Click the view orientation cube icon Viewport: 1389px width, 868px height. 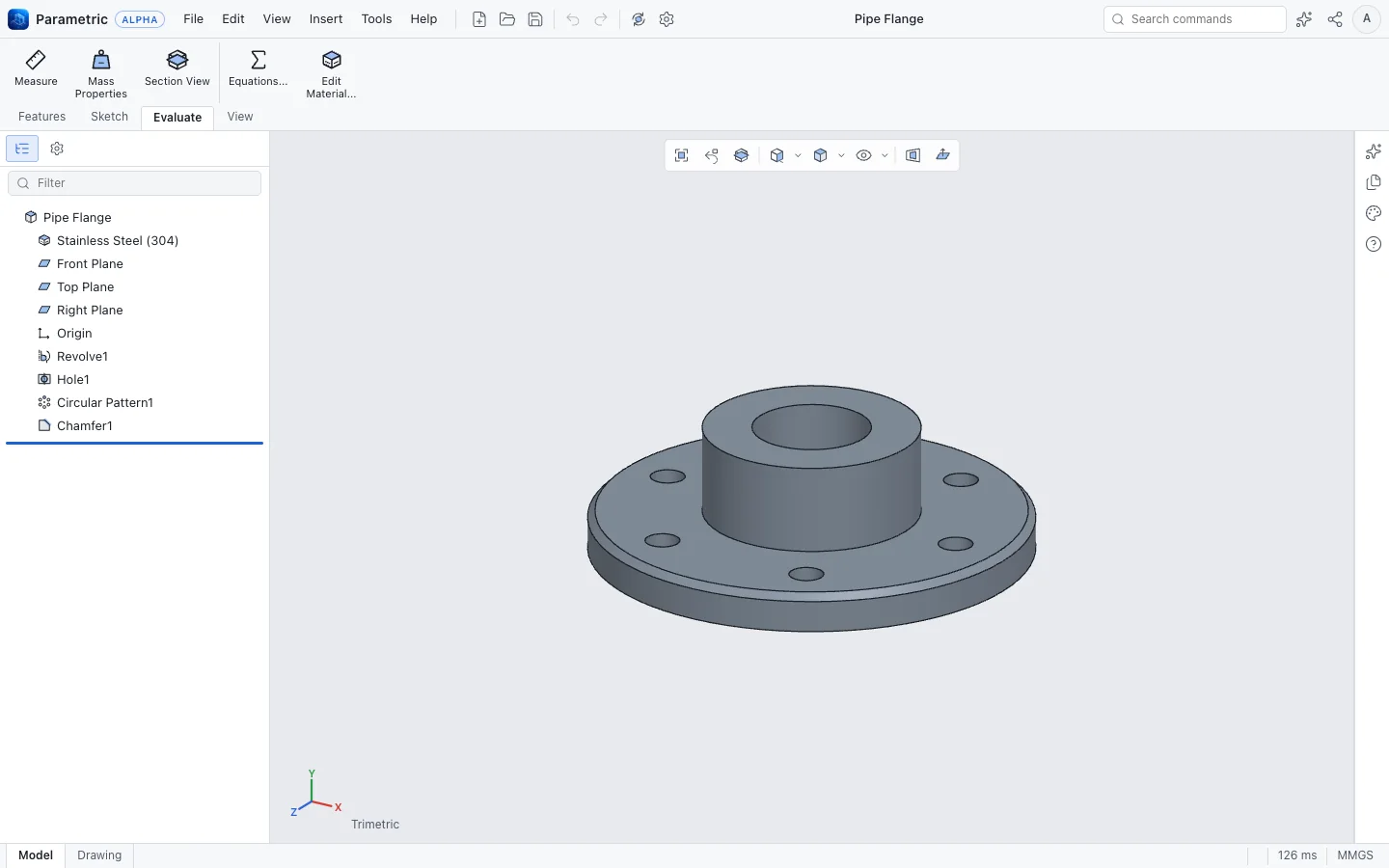pos(777,155)
